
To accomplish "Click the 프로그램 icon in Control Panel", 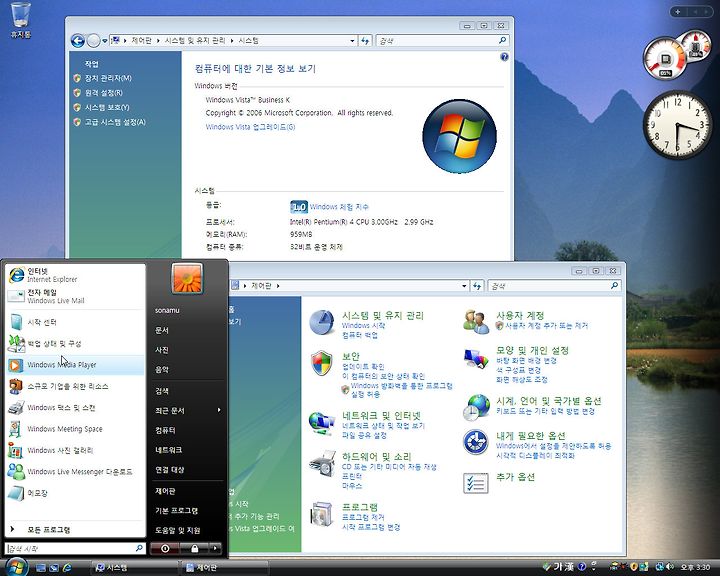I will (322, 514).
